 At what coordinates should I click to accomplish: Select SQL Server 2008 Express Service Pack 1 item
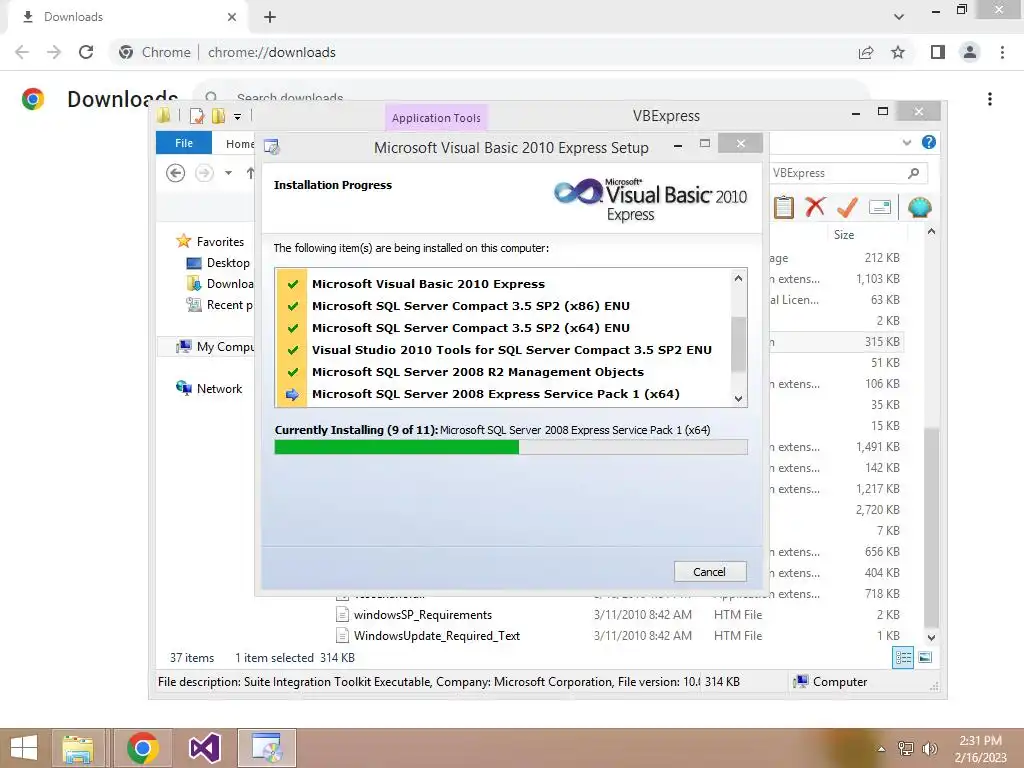point(496,394)
